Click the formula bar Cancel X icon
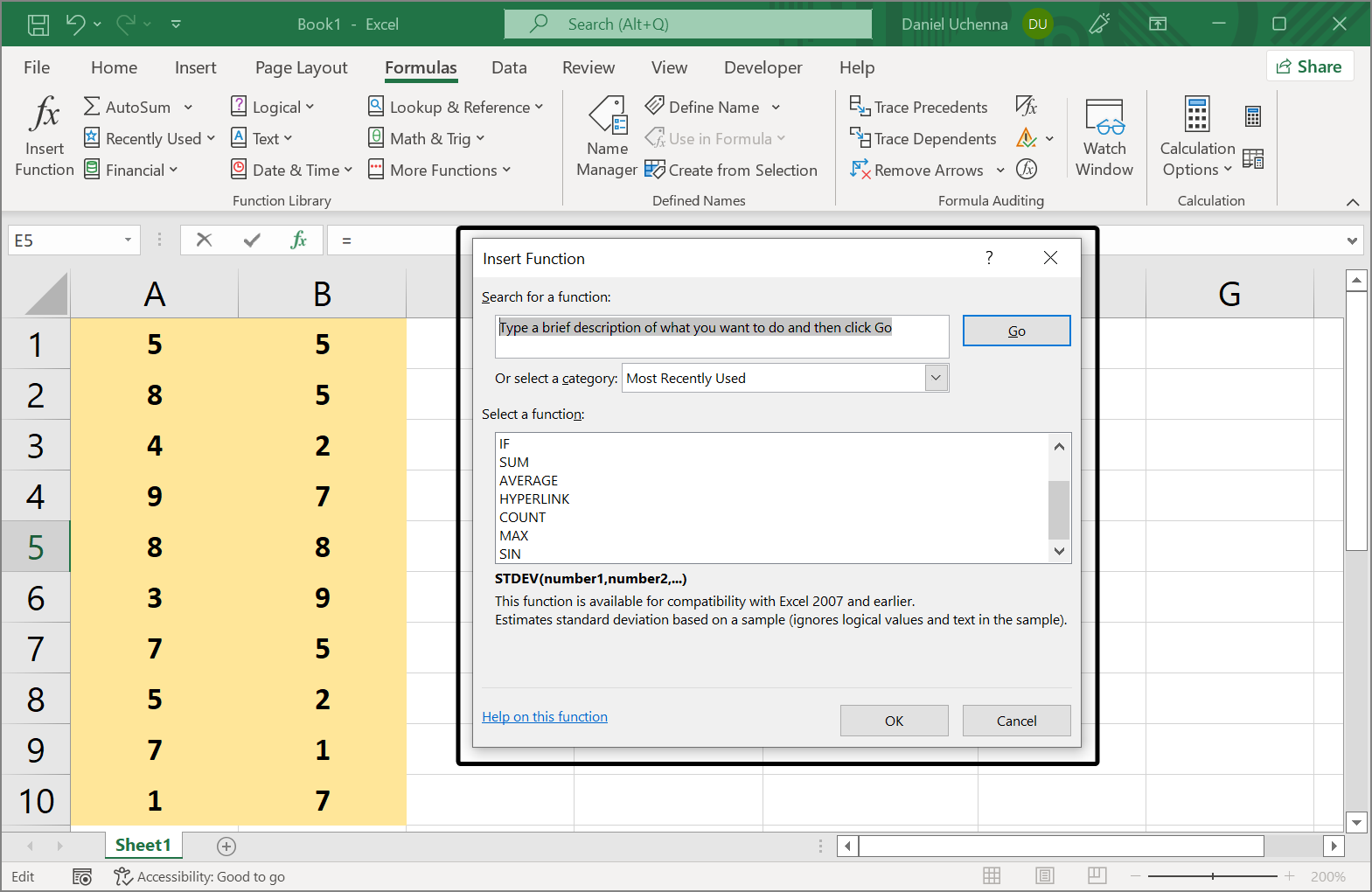Viewport: 1372px width, 892px height. click(x=204, y=240)
